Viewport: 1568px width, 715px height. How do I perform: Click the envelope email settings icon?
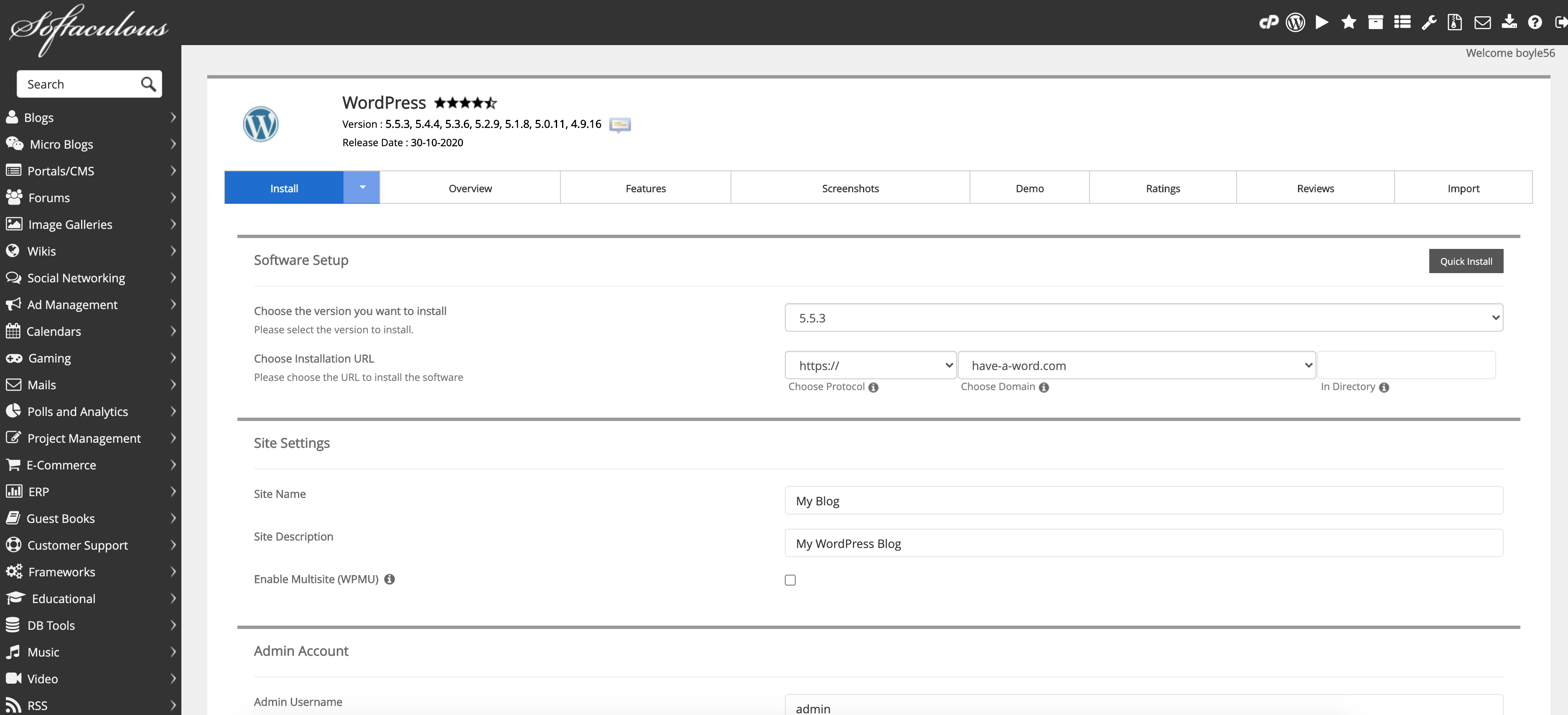1482,23
